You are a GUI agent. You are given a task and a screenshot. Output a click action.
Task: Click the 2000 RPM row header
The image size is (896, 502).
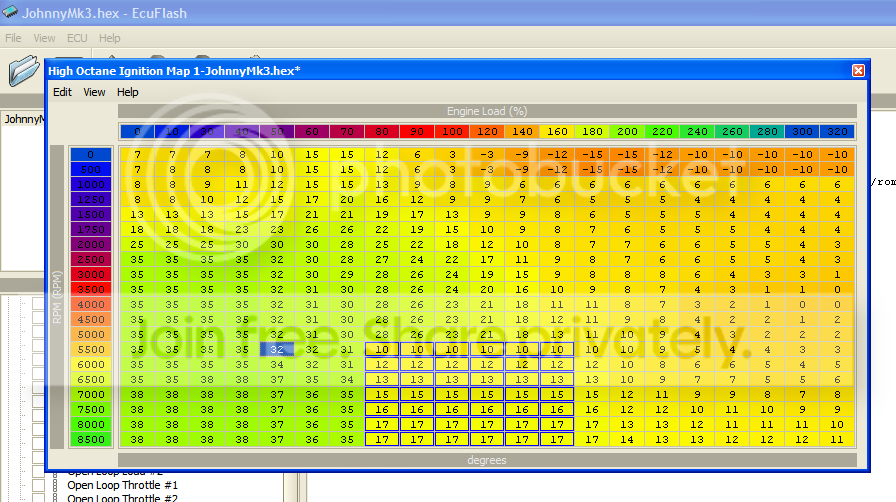(x=91, y=244)
